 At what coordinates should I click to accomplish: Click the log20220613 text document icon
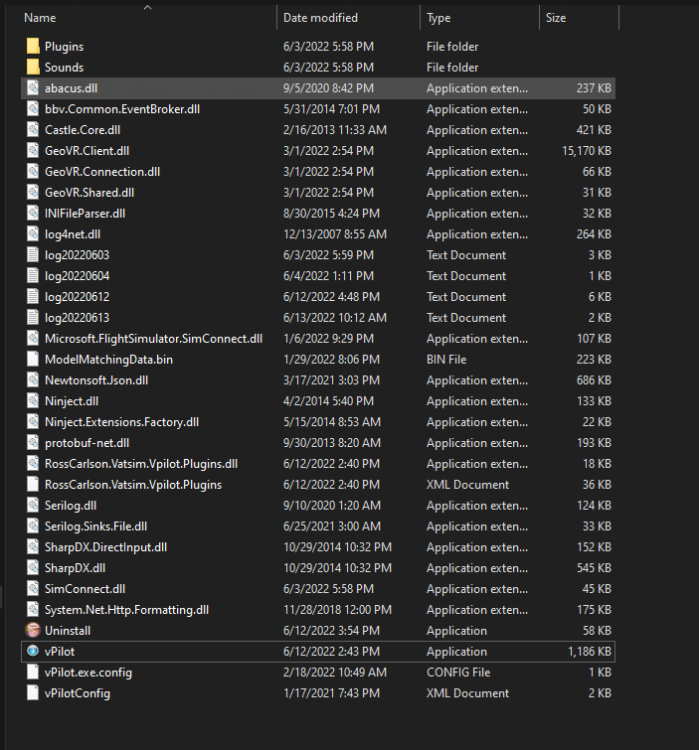pyautogui.click(x=33, y=318)
